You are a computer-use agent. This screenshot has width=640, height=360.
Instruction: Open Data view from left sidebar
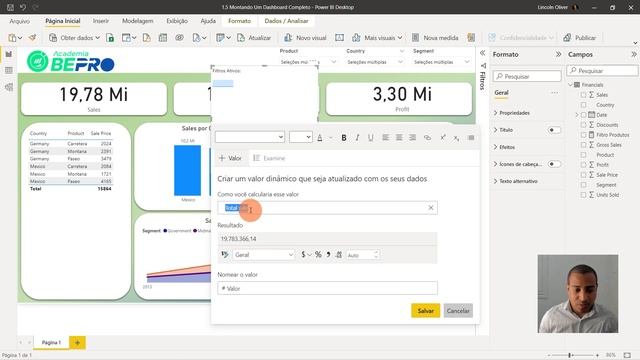coord(9,71)
